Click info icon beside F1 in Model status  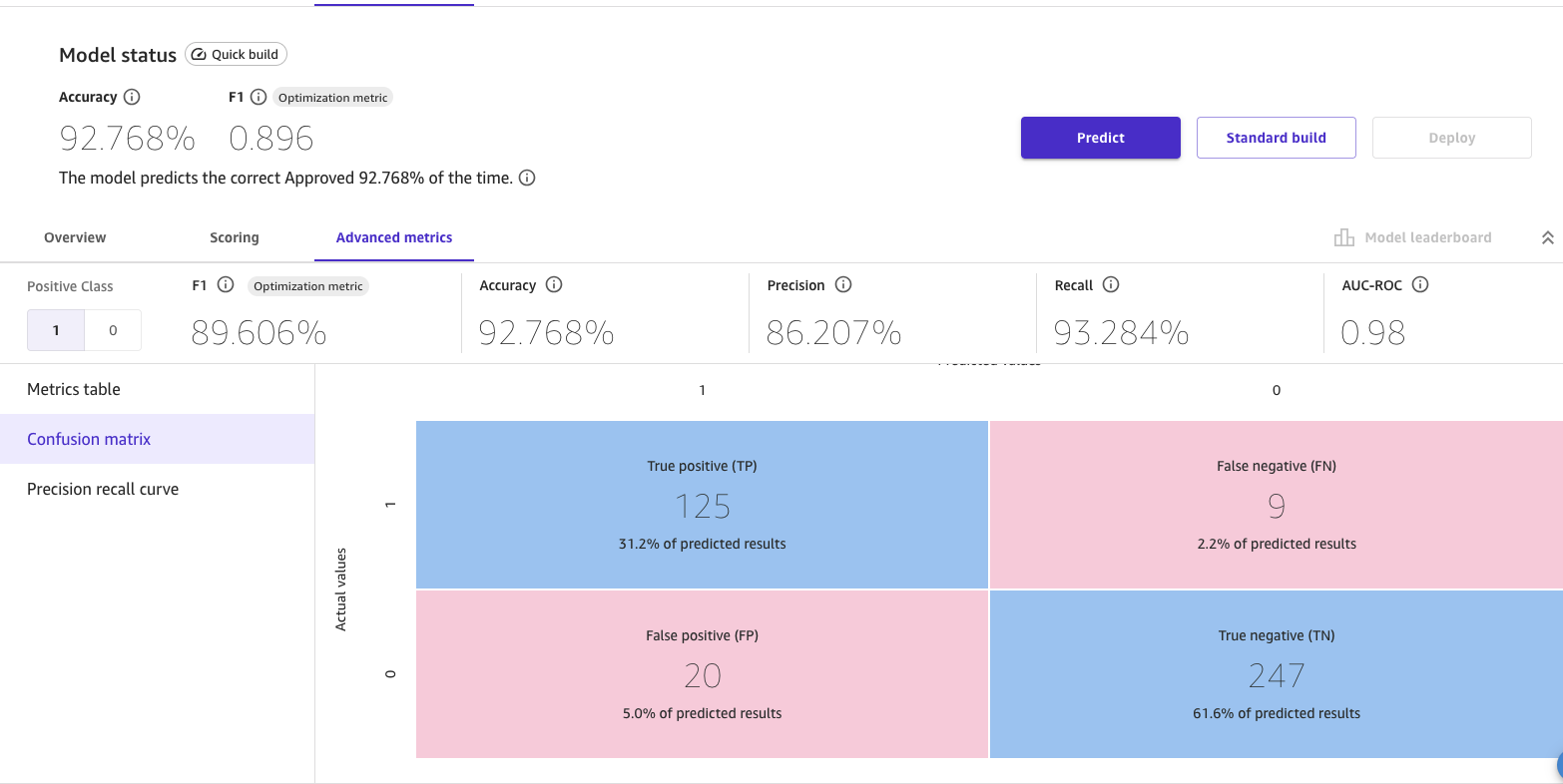(259, 97)
